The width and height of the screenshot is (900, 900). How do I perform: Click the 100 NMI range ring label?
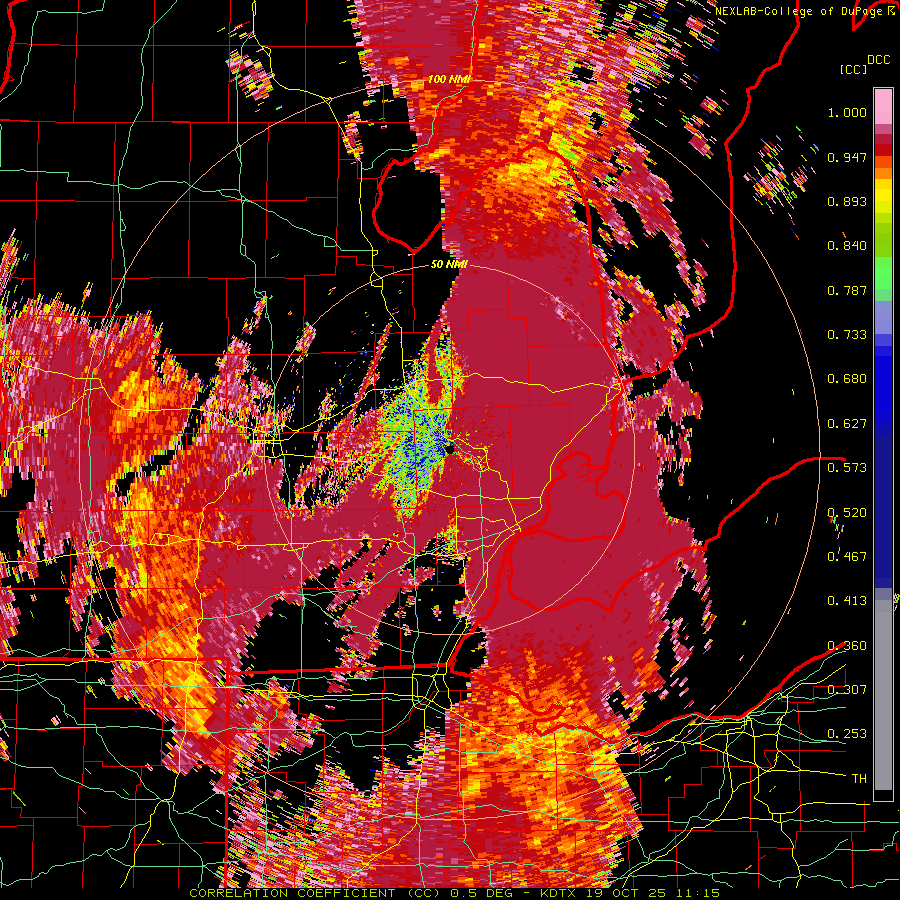point(449,79)
